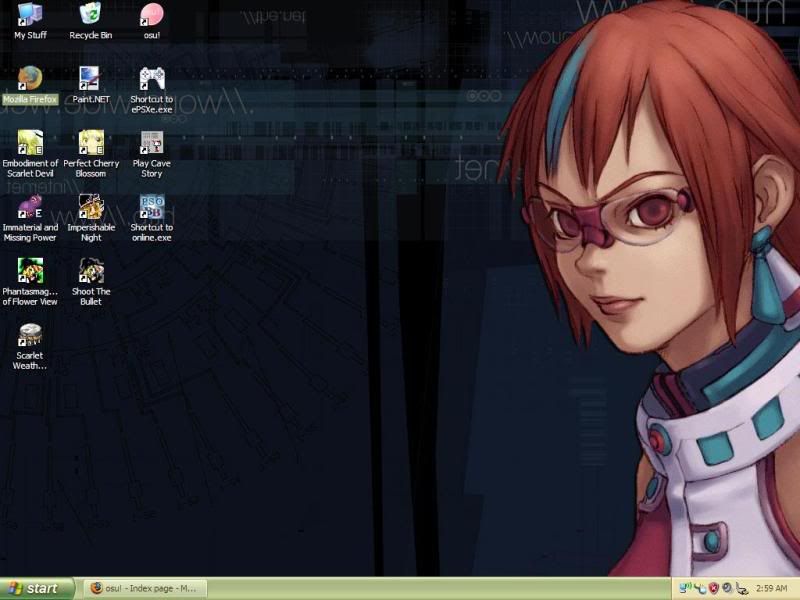Screen dimensions: 800x600
Task: Click the 2:59 AM taskbar clock
Action: pos(772,588)
